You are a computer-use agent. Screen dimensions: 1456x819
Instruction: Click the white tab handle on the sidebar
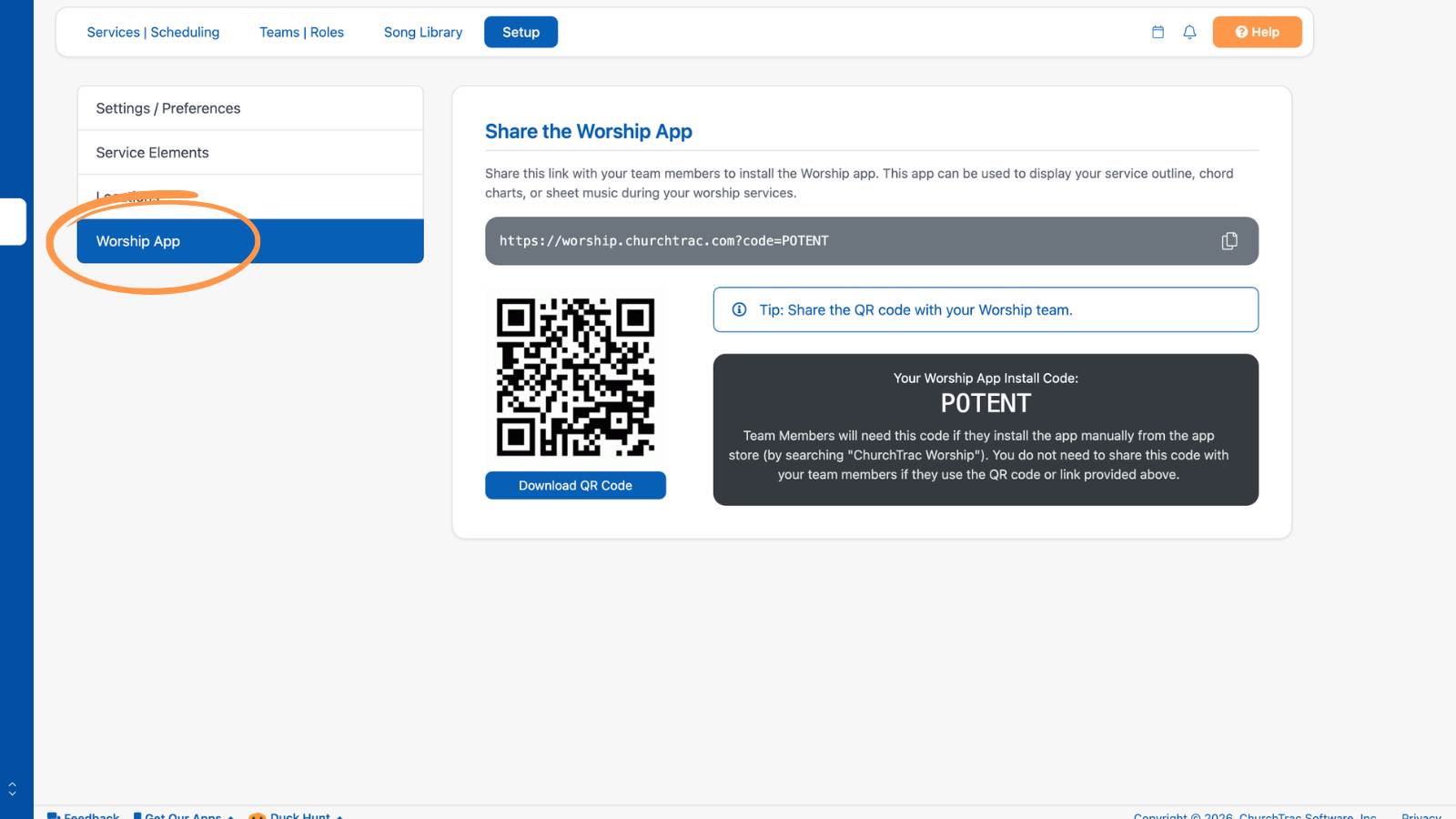[13, 221]
